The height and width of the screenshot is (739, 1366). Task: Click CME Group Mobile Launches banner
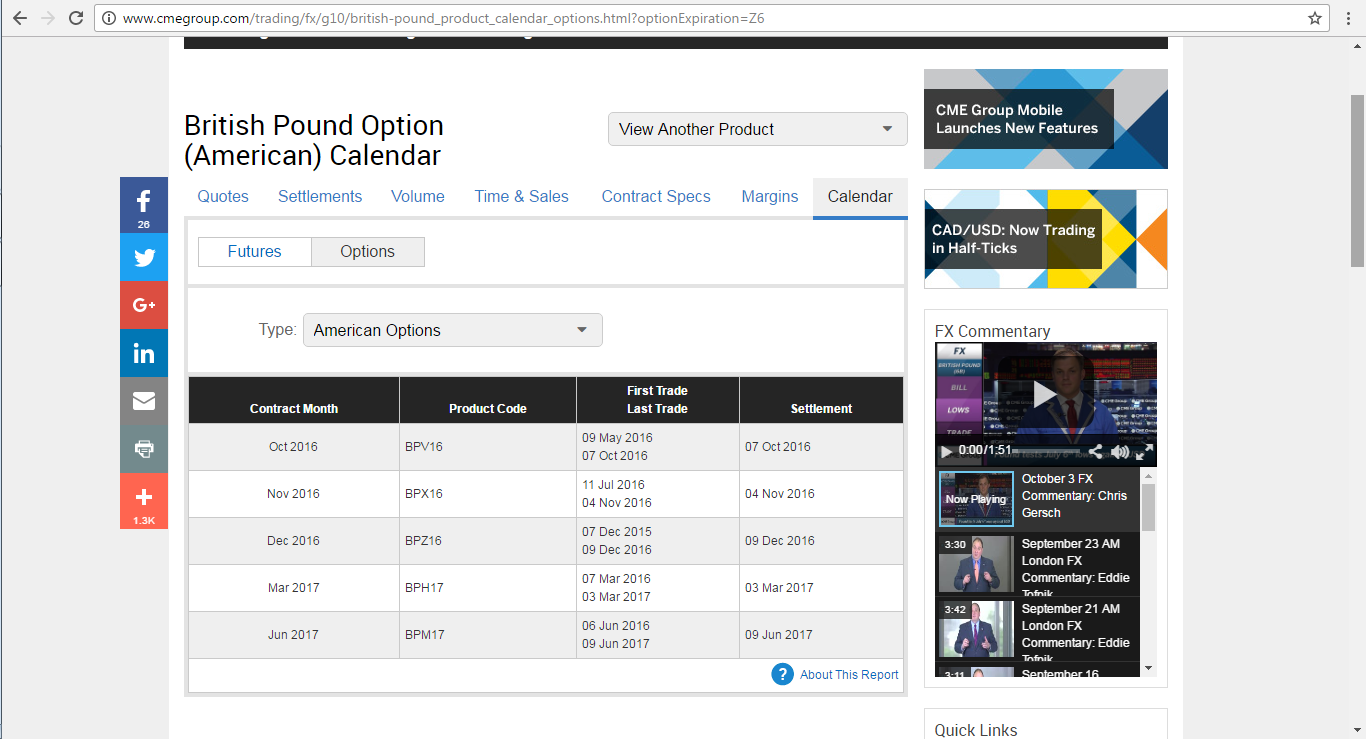coord(1046,119)
